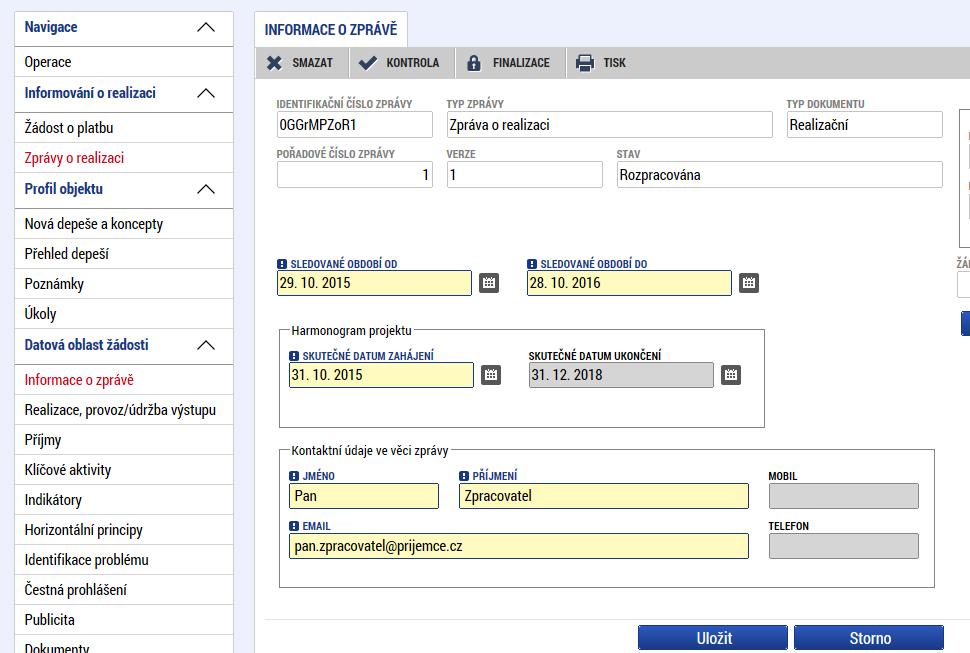Click the Typ zprávy field
This screenshot has width=970, height=653.
click(x=609, y=125)
